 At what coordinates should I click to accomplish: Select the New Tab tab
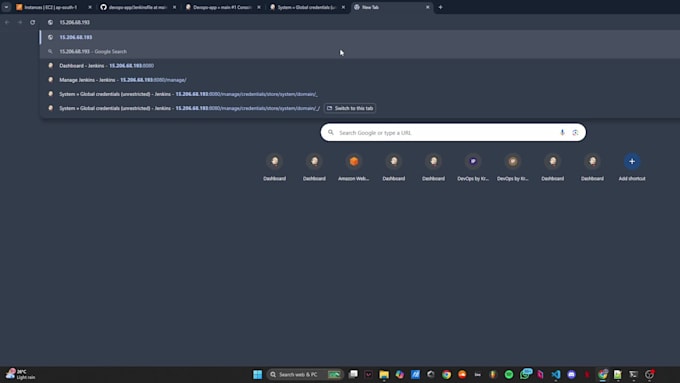391,7
